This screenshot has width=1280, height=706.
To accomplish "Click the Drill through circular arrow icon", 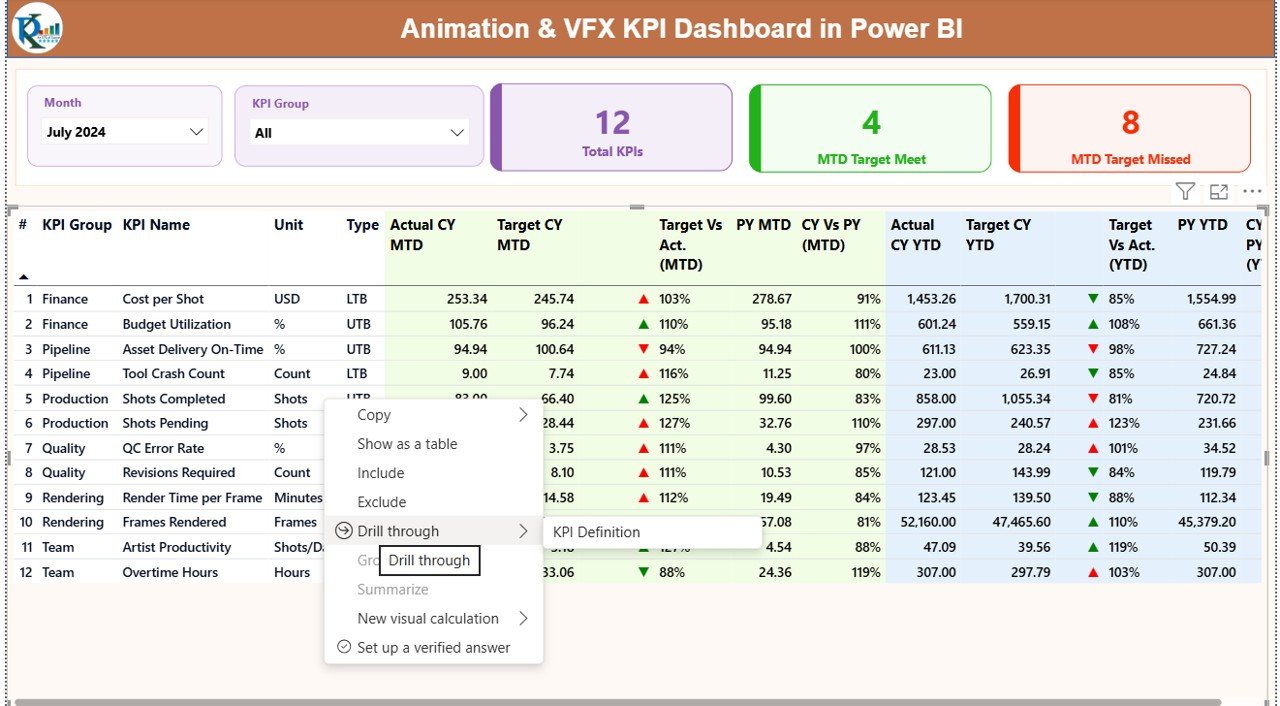I will [x=344, y=531].
